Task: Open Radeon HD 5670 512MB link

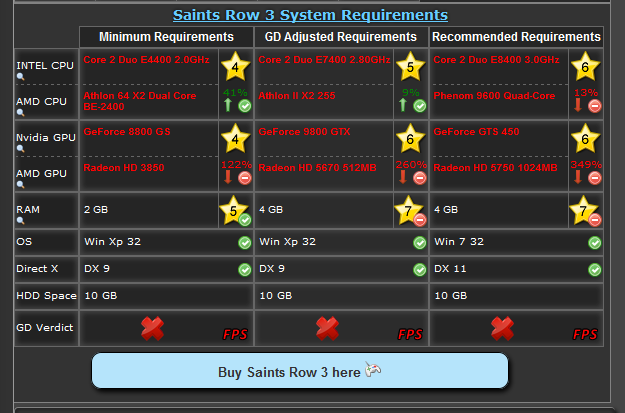Action: [317, 167]
